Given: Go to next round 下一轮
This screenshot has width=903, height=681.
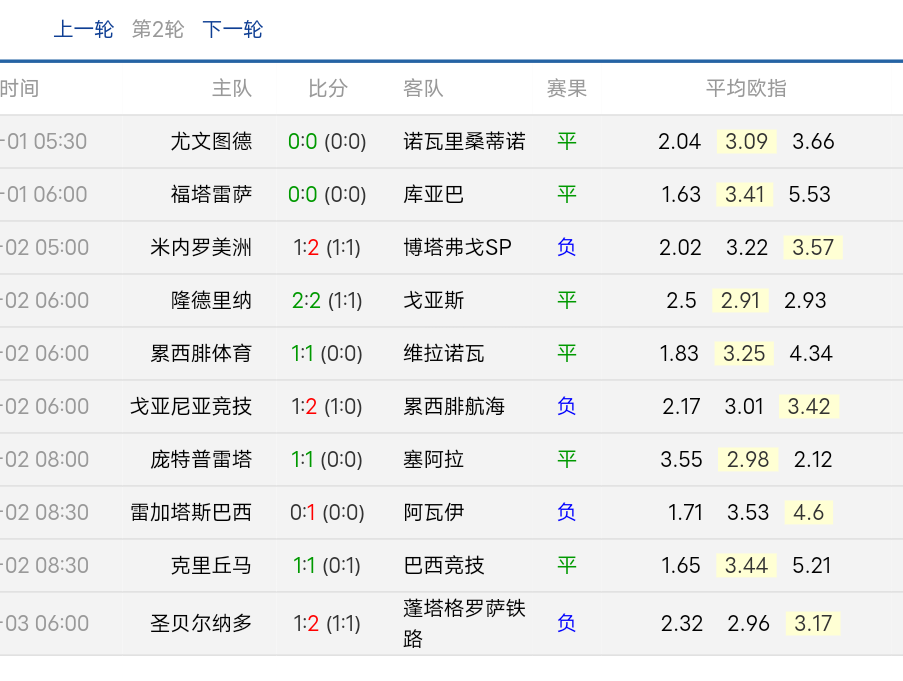Looking at the screenshot, I should [232, 30].
